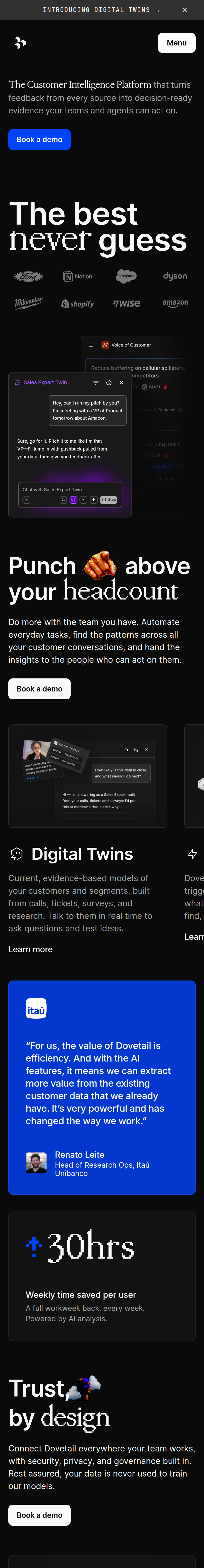
Task: Close the Digital Twins preview chat window
Action: click(146, 749)
